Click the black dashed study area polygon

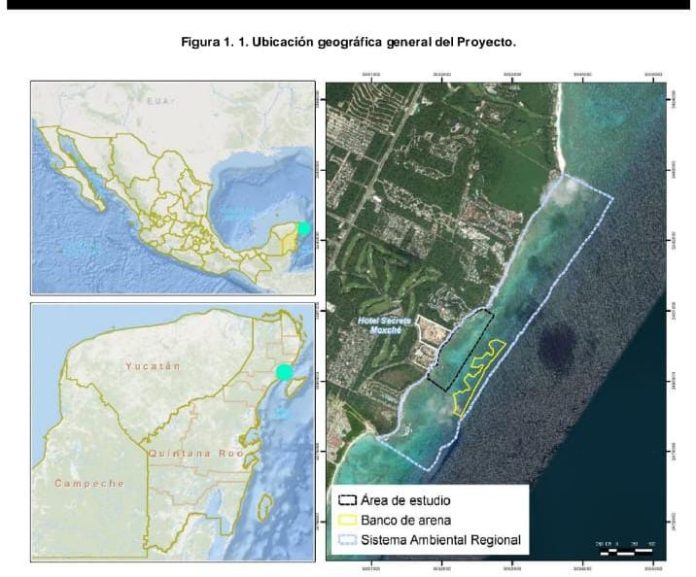[461, 350]
